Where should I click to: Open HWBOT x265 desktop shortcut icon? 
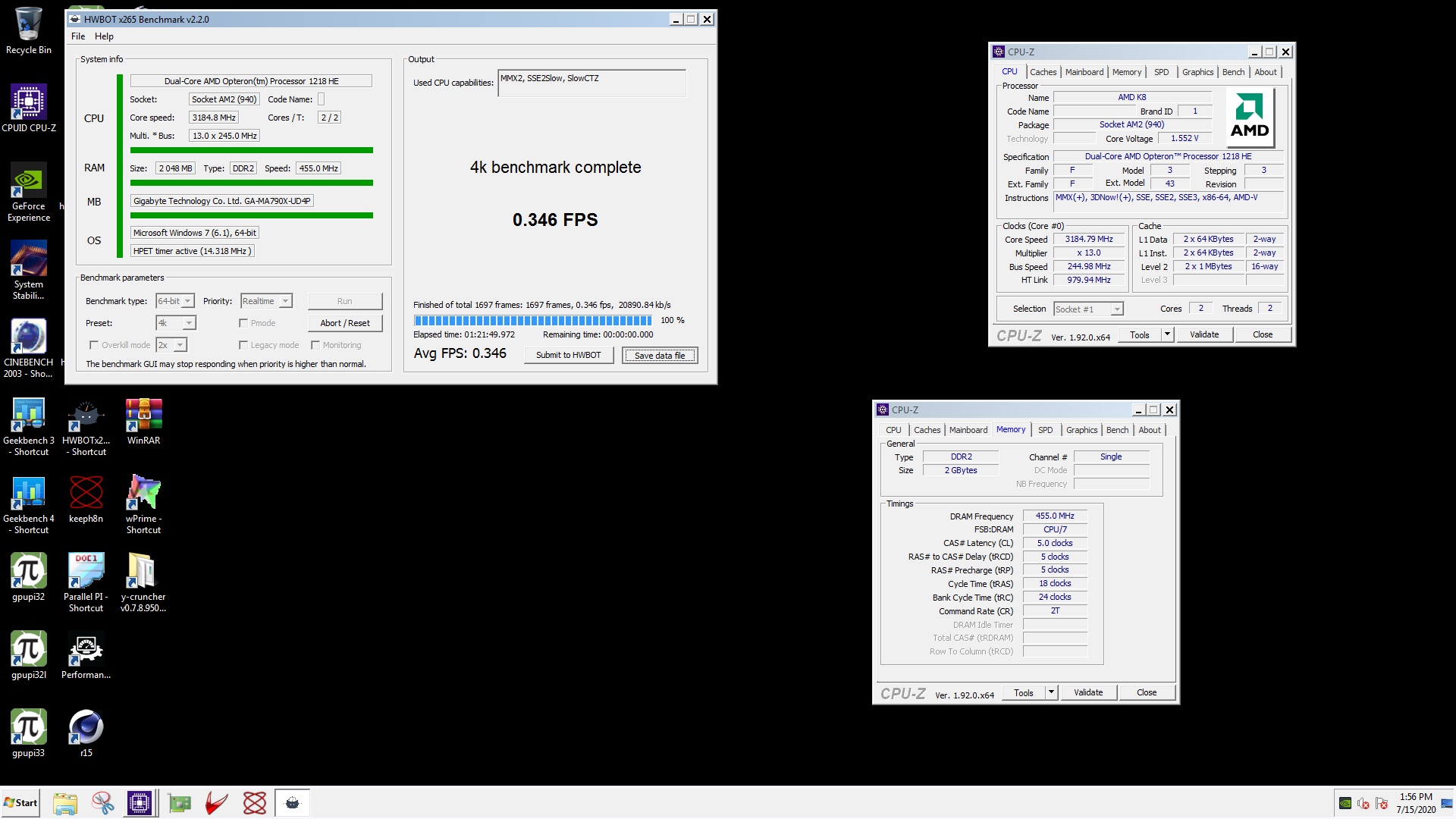(86, 425)
